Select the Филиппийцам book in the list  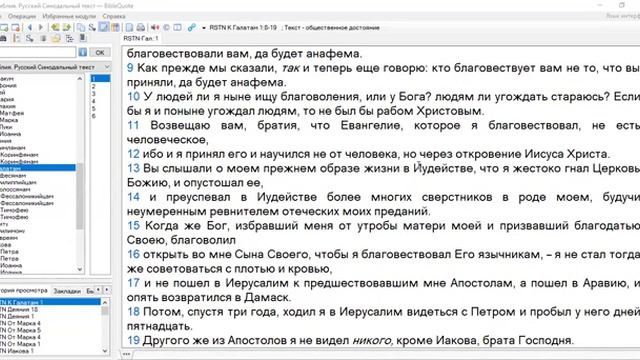click(18, 182)
